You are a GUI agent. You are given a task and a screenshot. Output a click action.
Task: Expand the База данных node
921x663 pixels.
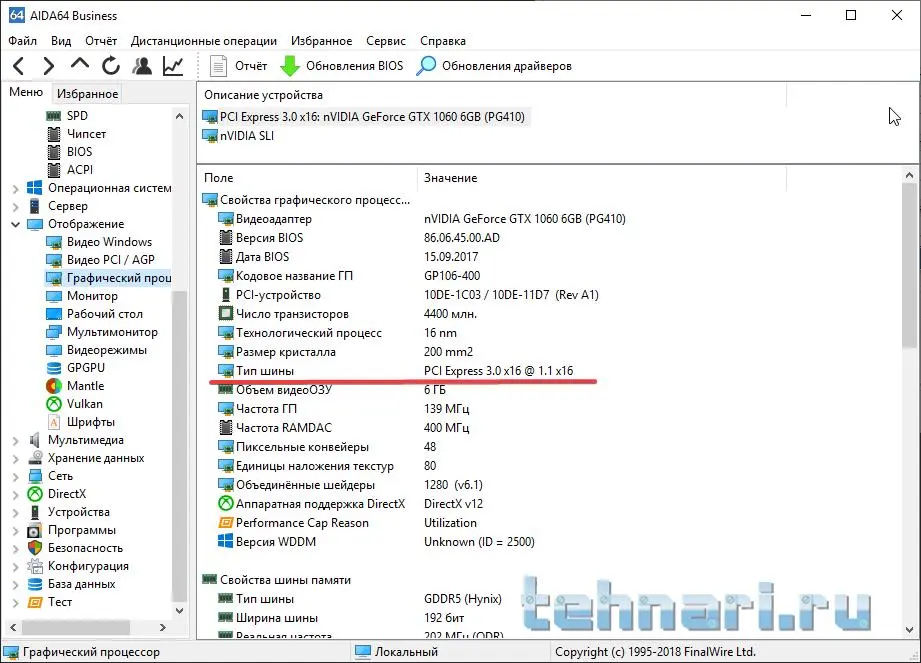tap(15, 584)
